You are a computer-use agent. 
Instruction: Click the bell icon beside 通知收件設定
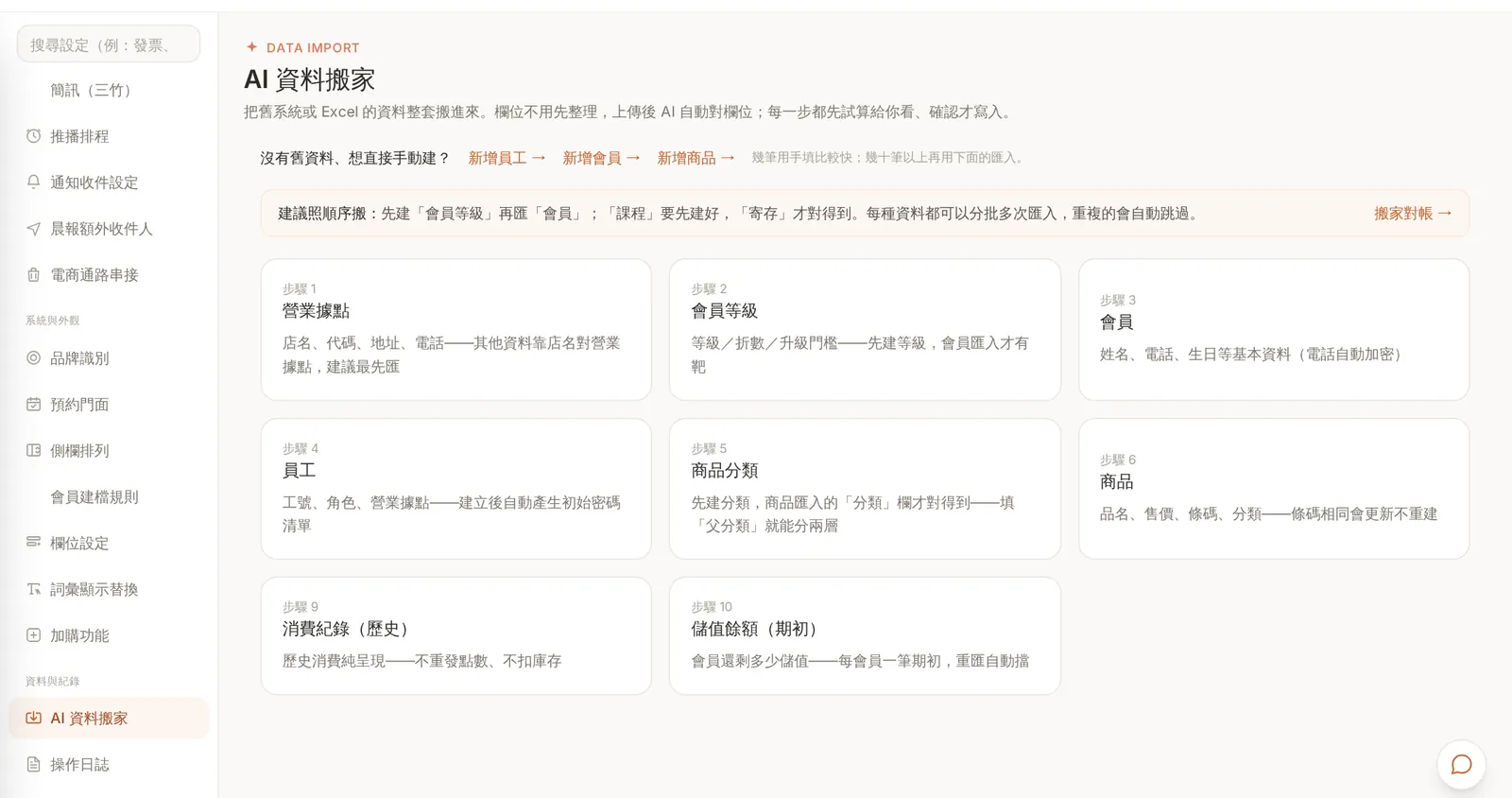tap(33, 182)
